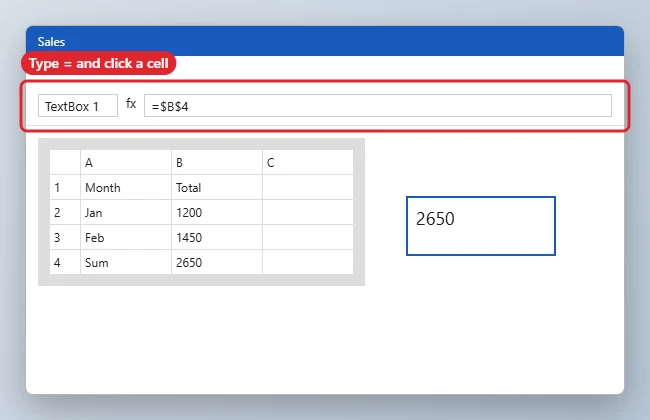Click the Total cell
The width and height of the screenshot is (650, 420).
pos(217,187)
